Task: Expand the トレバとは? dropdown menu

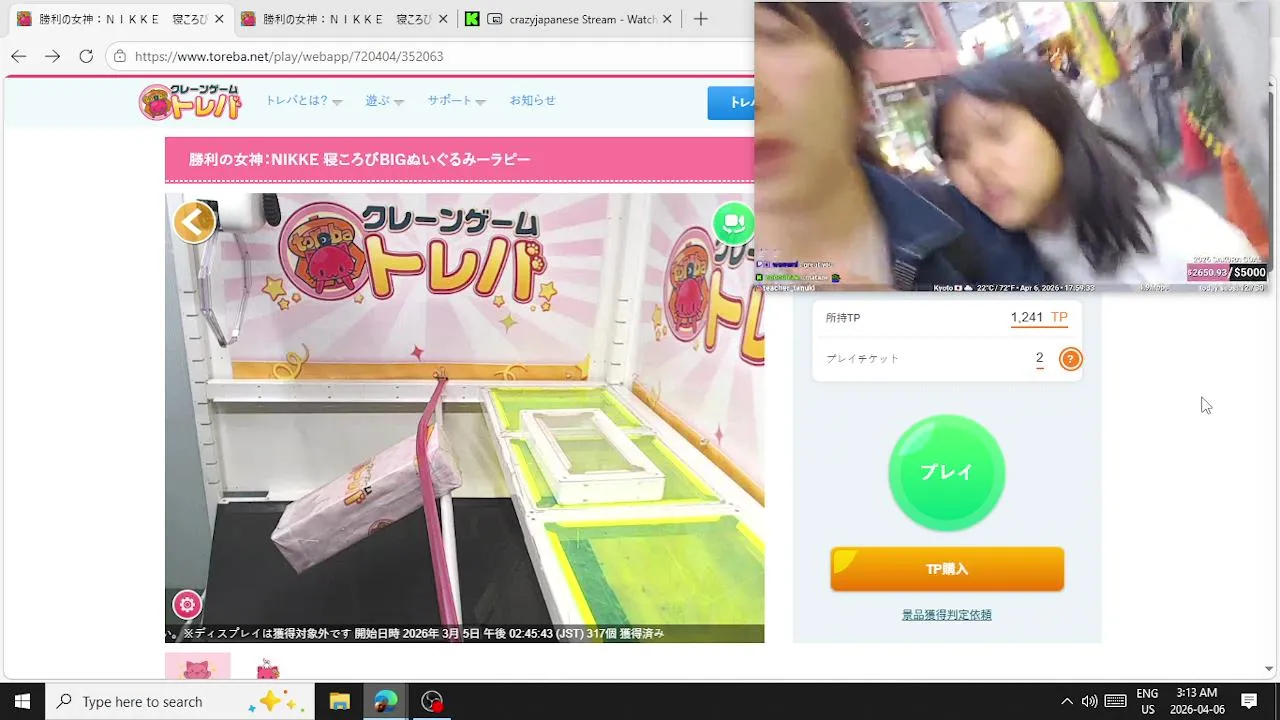Action: click(304, 101)
